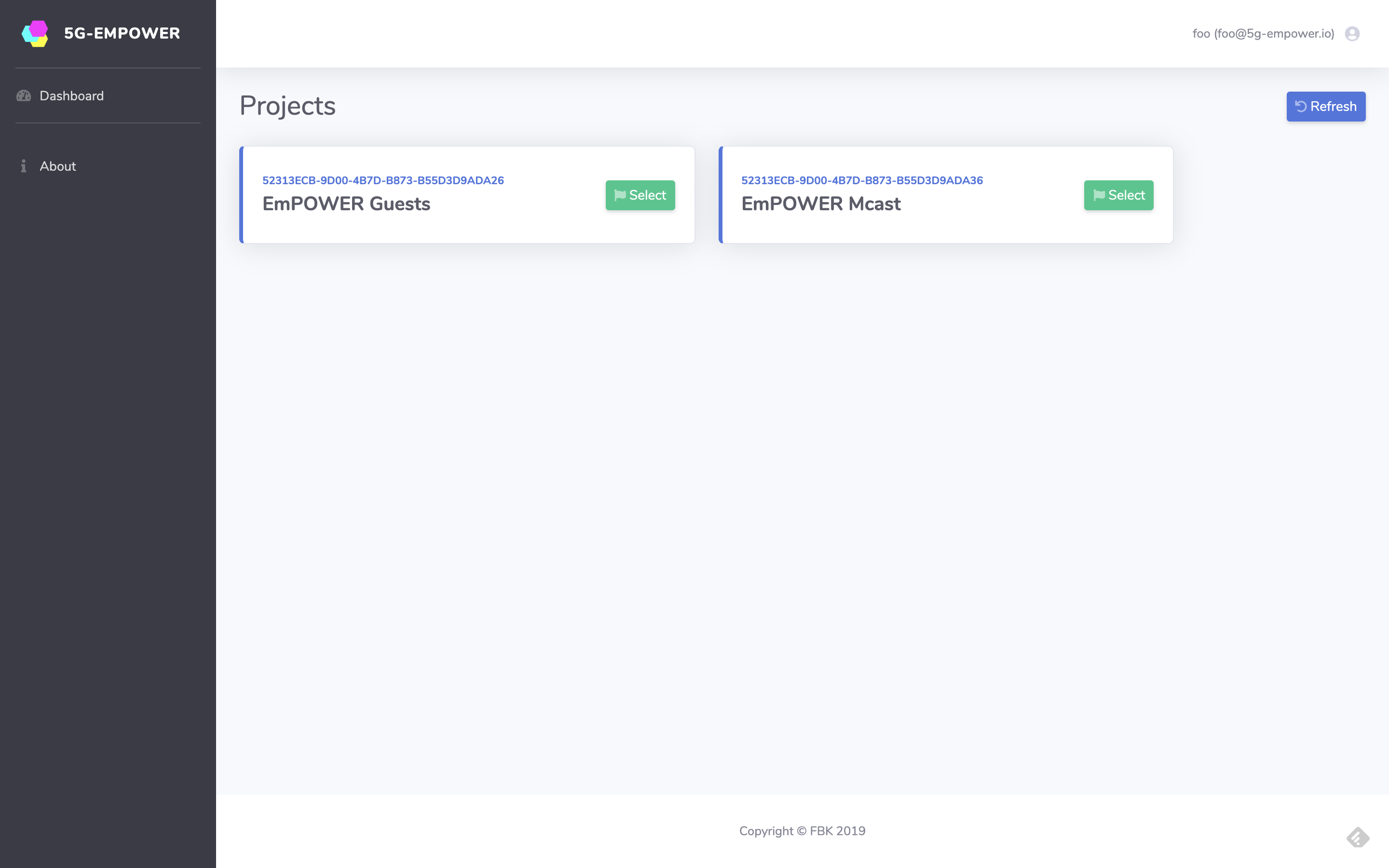Click the About info icon in sidebar
Screen dimensions: 1389x868
coord(24,166)
